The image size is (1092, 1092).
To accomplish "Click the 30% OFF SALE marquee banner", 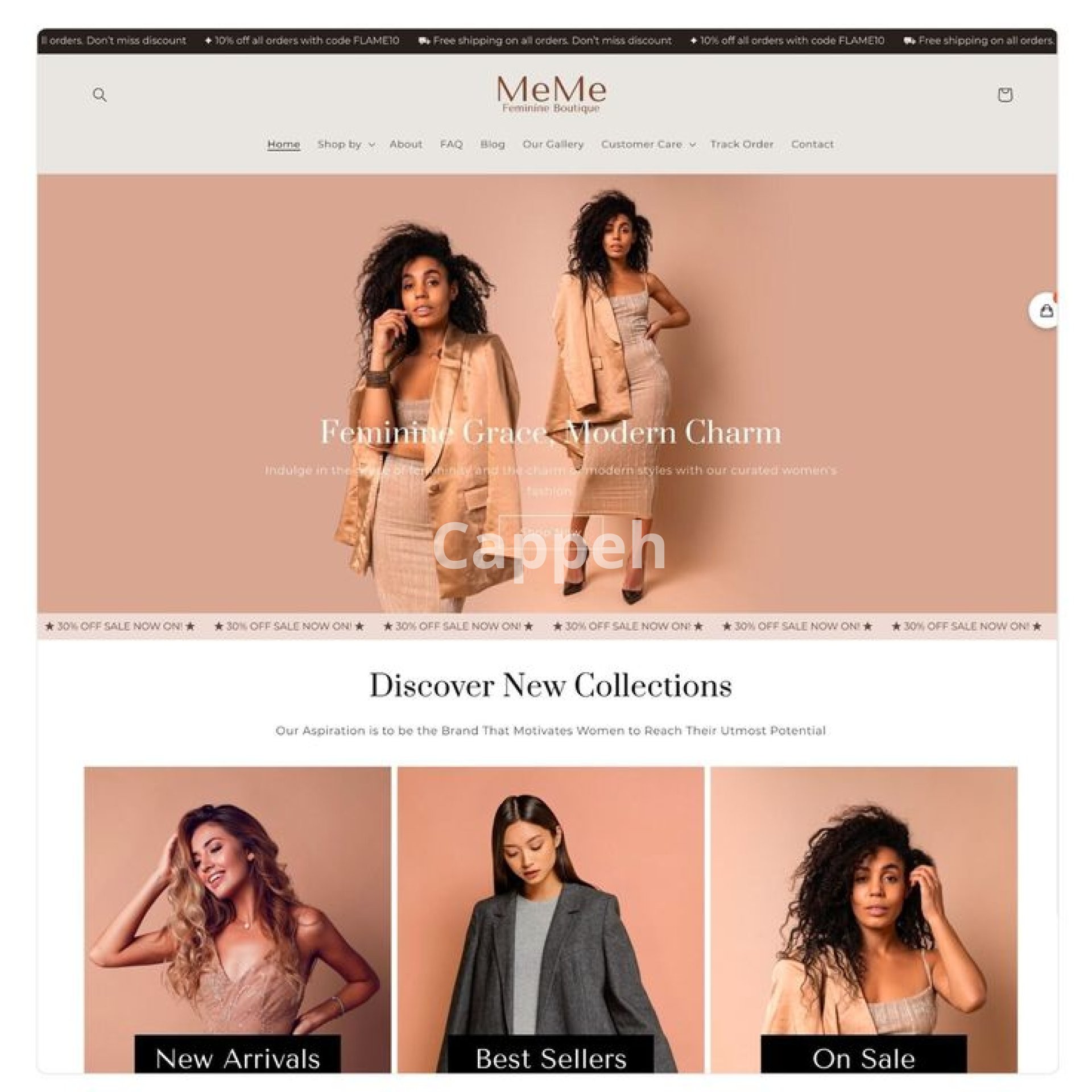I will tap(546, 626).
